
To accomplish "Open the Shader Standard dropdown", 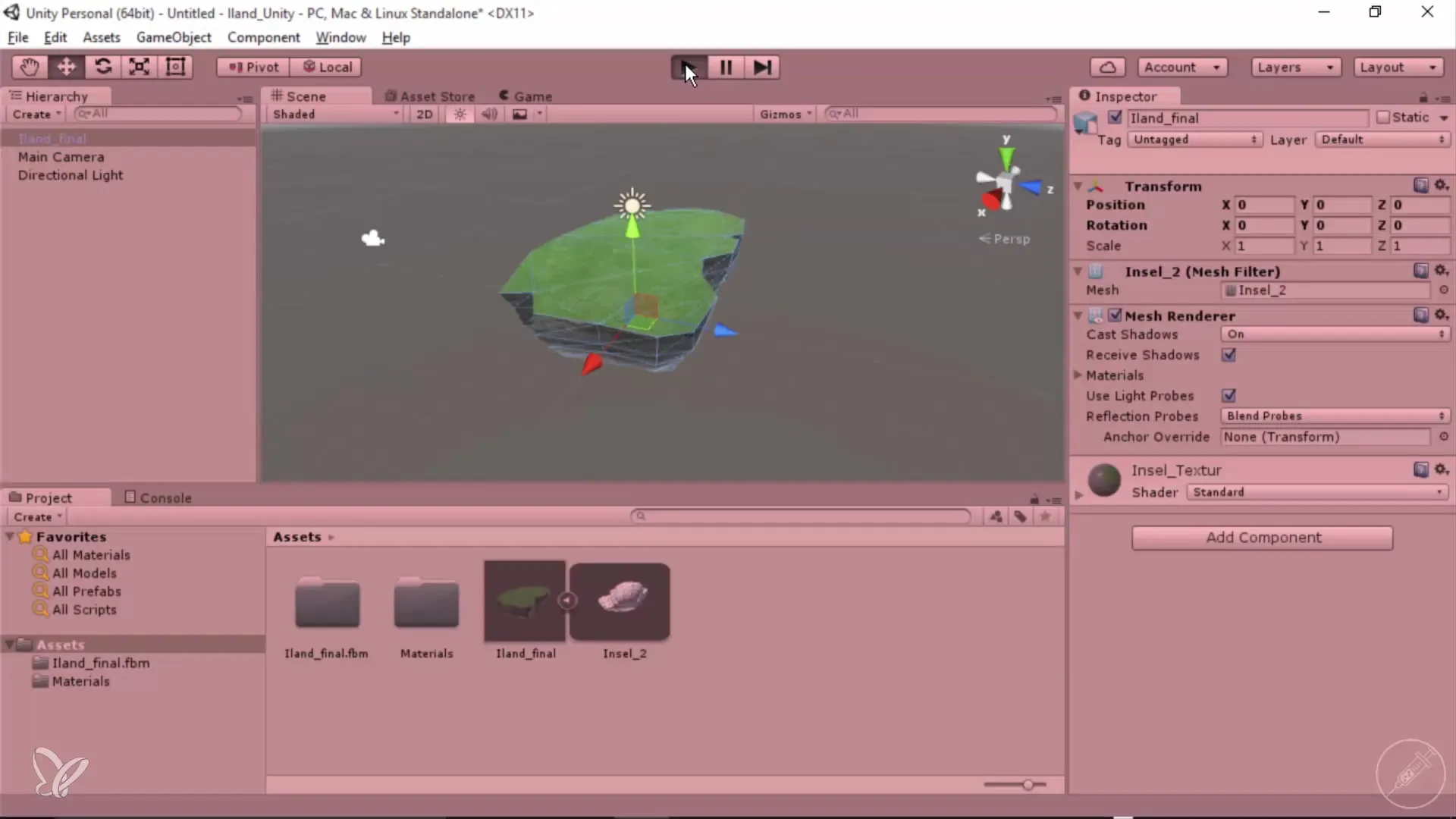I will coord(1317,492).
